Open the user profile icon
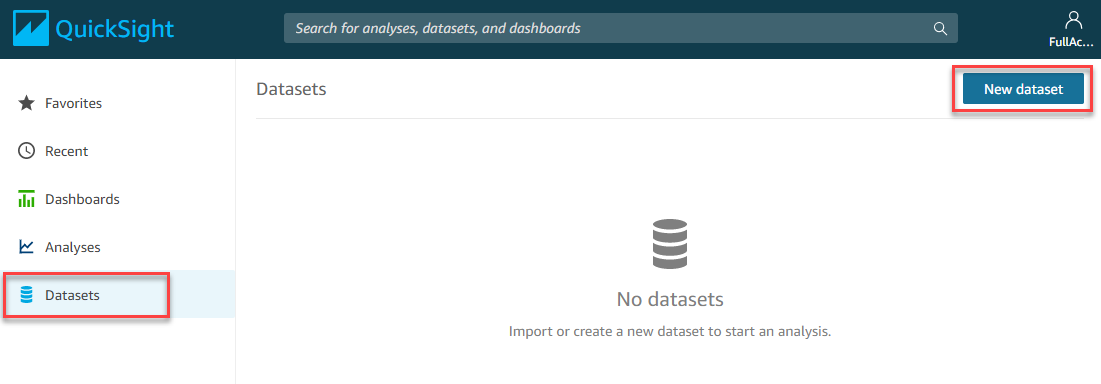1101x384 pixels. click(1074, 20)
